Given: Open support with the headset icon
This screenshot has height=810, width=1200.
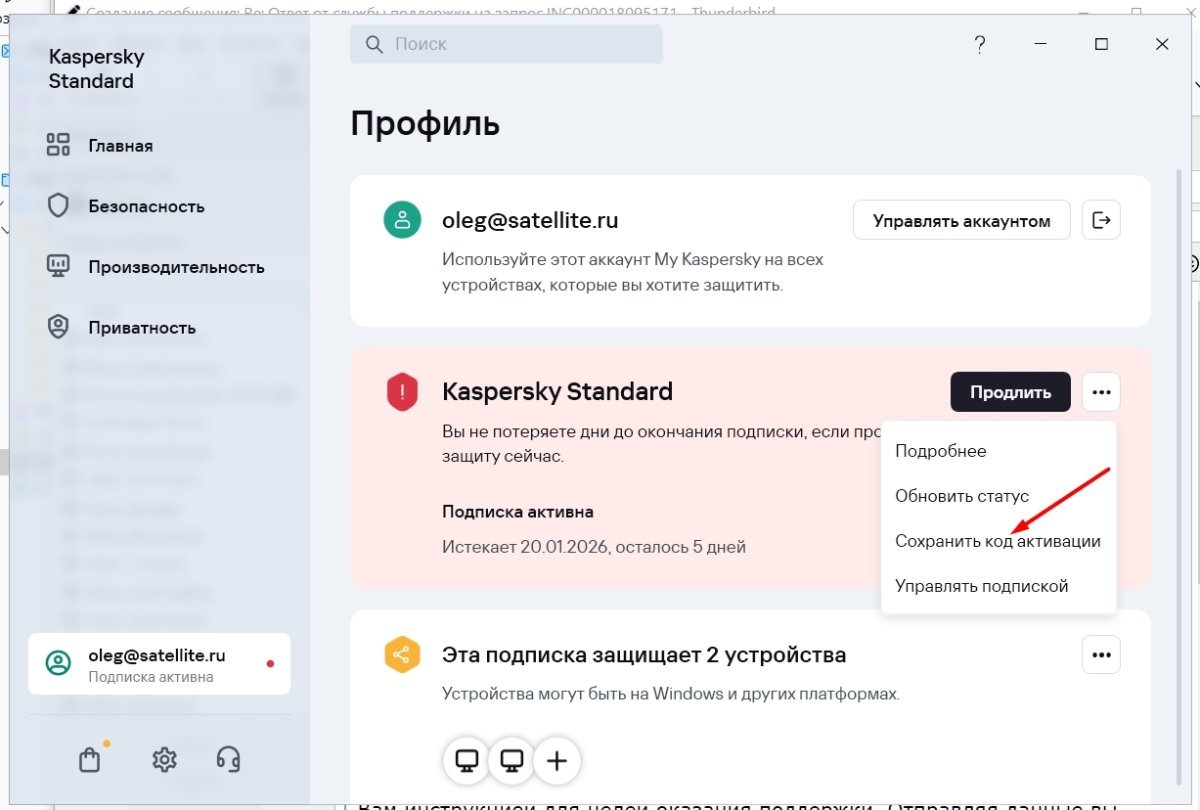Looking at the screenshot, I should click(x=228, y=760).
